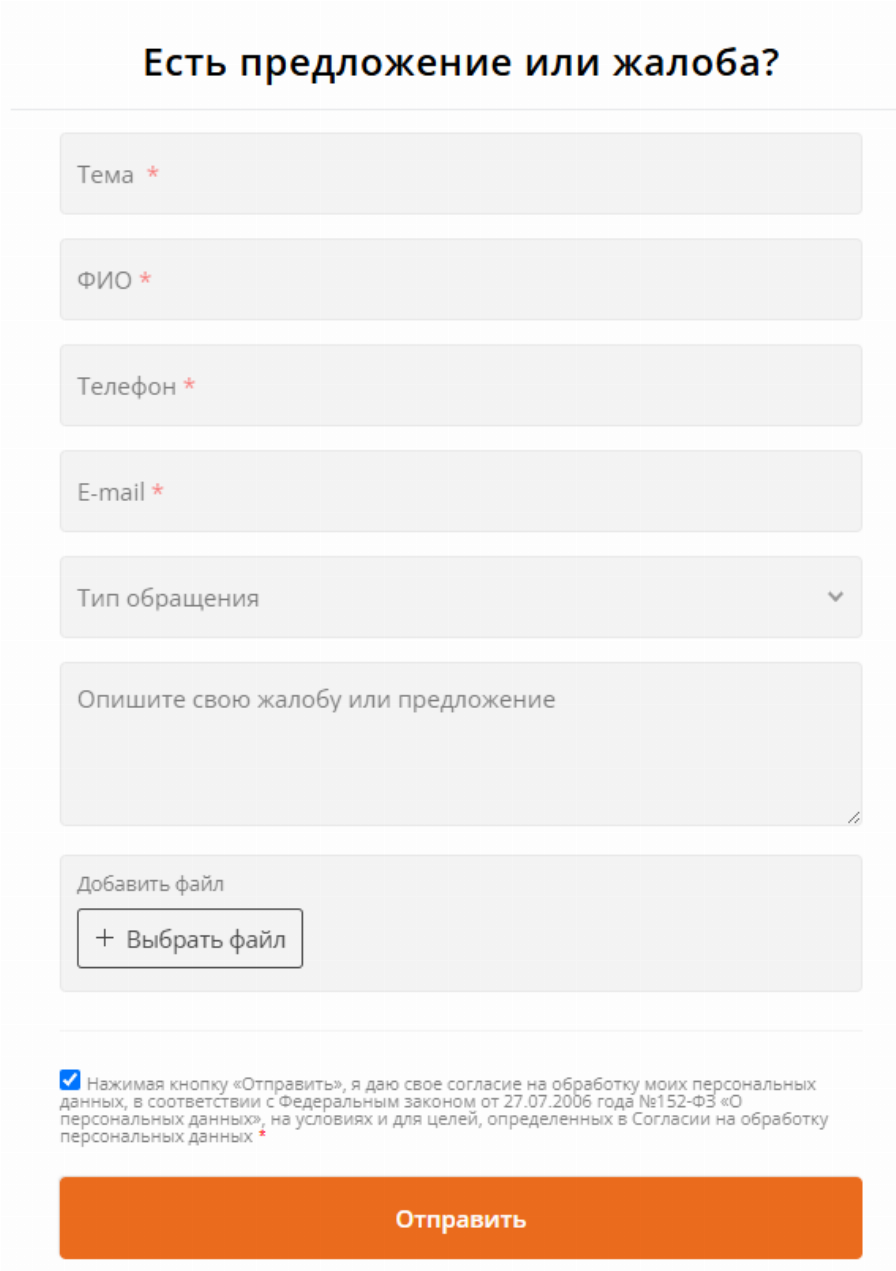Screen dimensions: 896x1271
Task: Click the consent text starting with Нажимая кнопку
Action: [445, 1110]
